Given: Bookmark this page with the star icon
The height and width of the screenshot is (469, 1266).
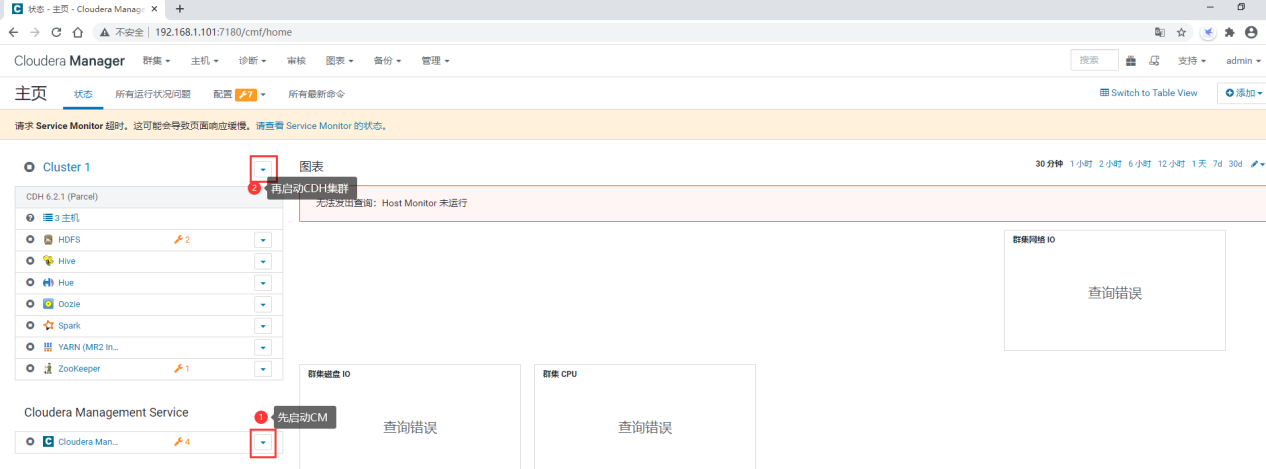Looking at the screenshot, I should [x=1182, y=32].
